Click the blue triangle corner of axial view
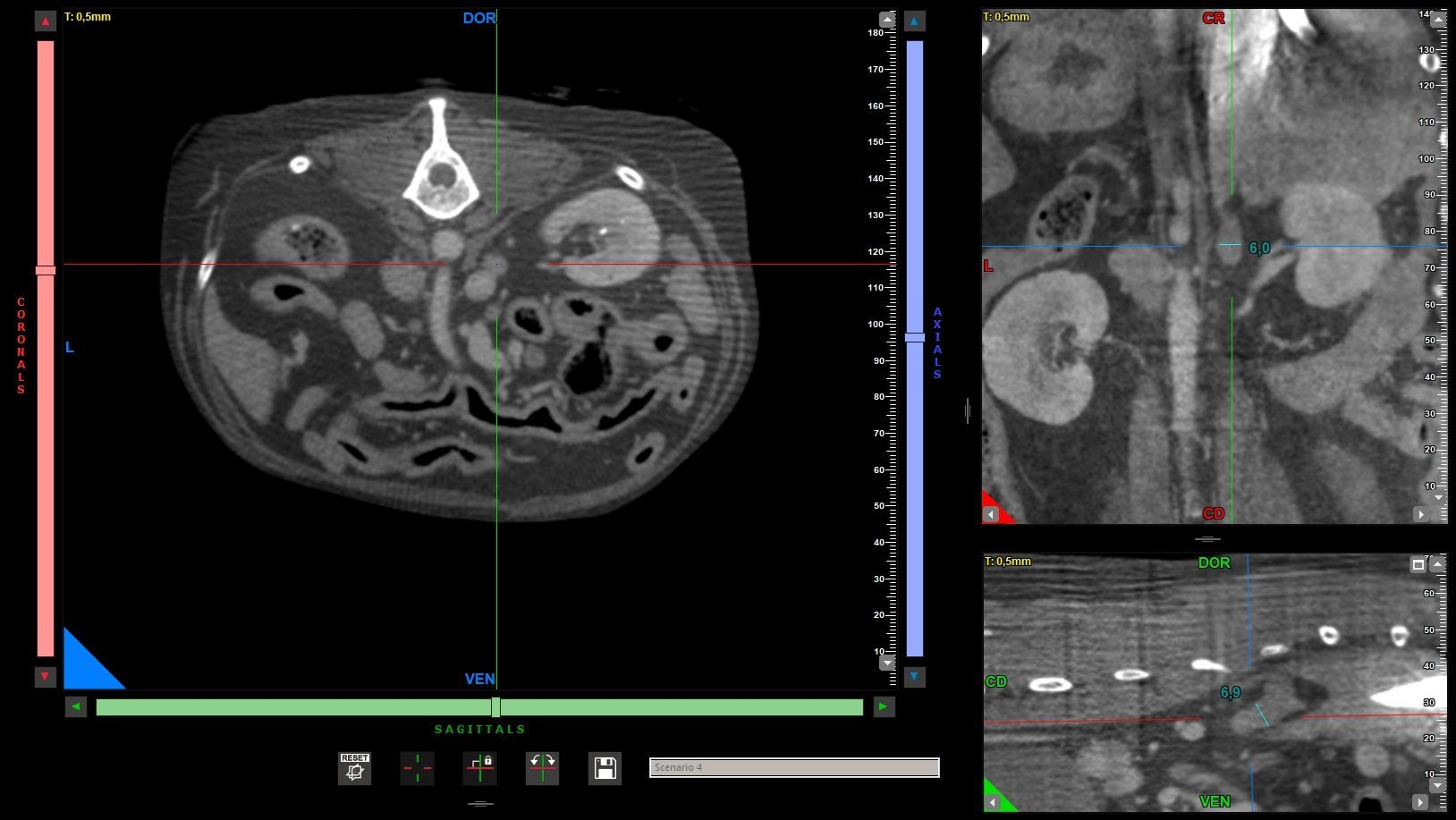Screen dimensions: 1456x820 (x=84, y=667)
